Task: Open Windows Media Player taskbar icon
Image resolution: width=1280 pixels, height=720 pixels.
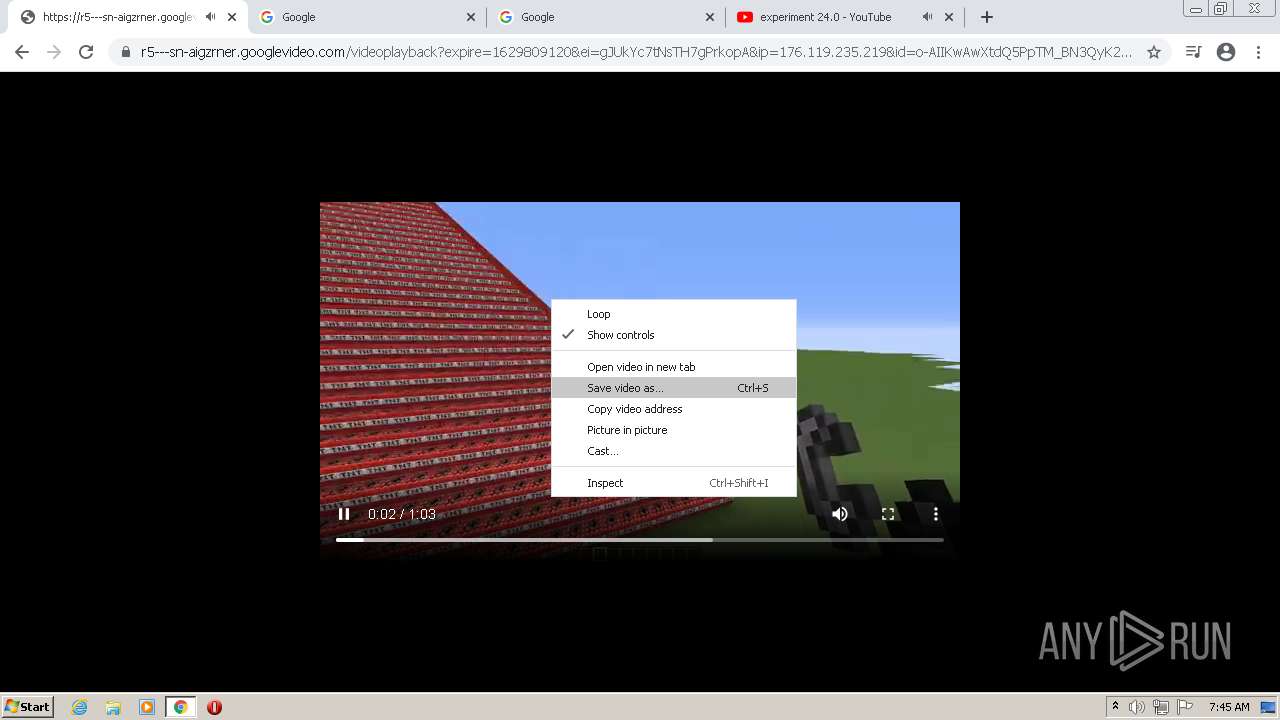Action: click(147, 707)
